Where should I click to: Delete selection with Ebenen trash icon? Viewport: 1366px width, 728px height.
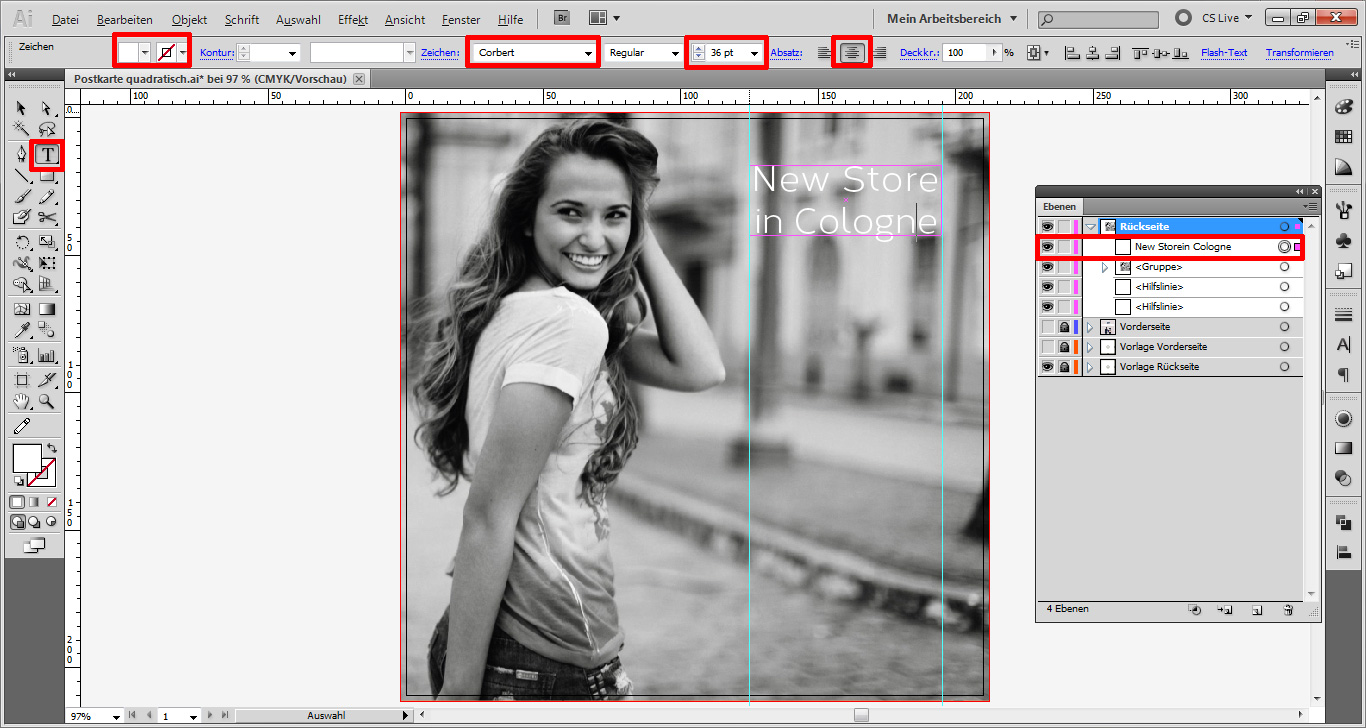1288,609
